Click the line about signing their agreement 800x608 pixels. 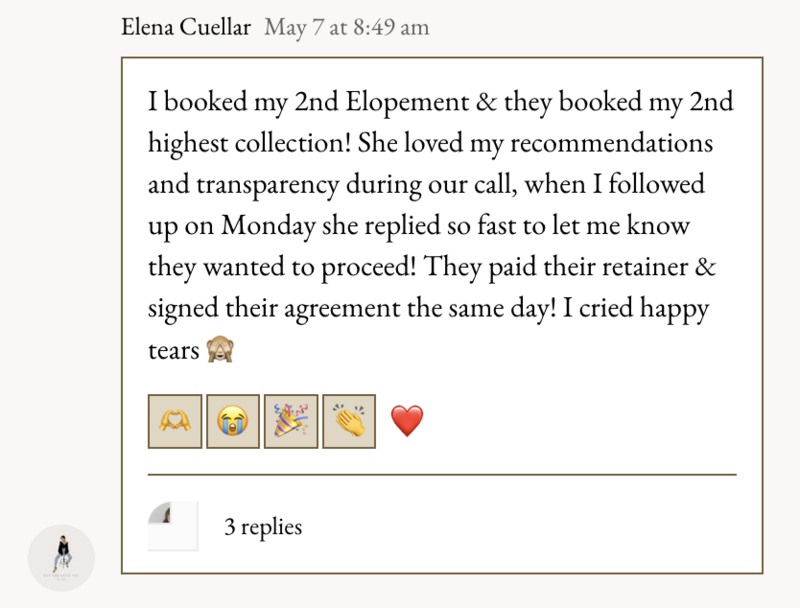click(x=429, y=308)
